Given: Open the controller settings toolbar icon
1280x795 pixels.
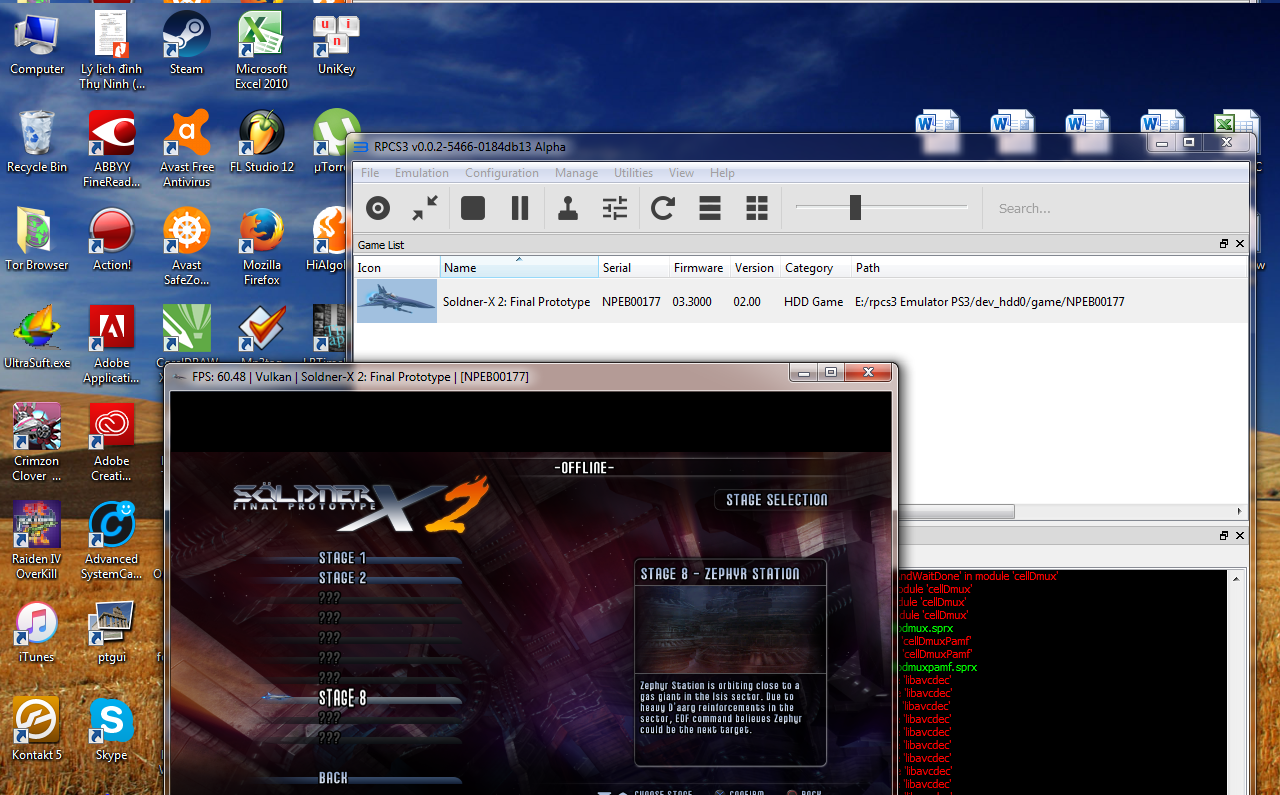Looking at the screenshot, I should point(568,208).
